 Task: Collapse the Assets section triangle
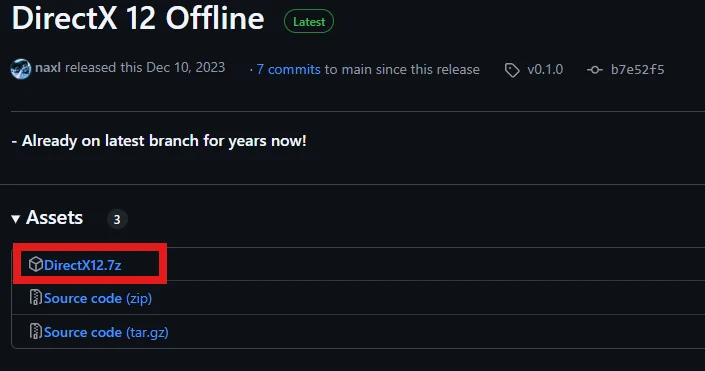16,219
